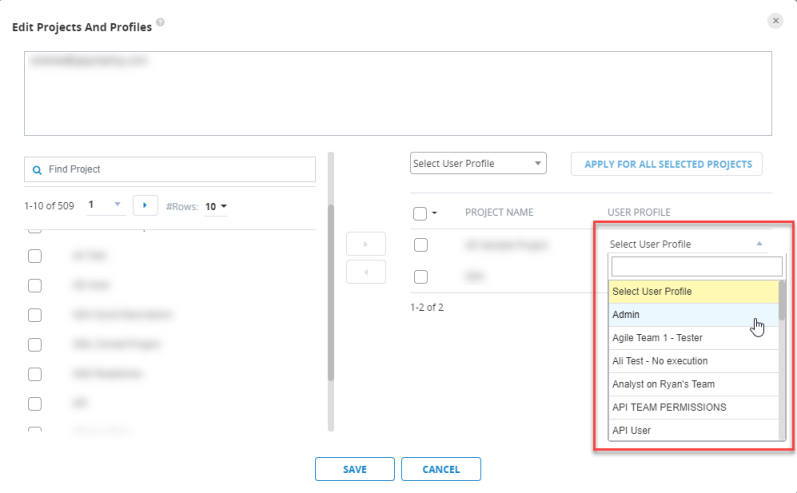Click Apply For All Selected Projects

click(x=667, y=164)
